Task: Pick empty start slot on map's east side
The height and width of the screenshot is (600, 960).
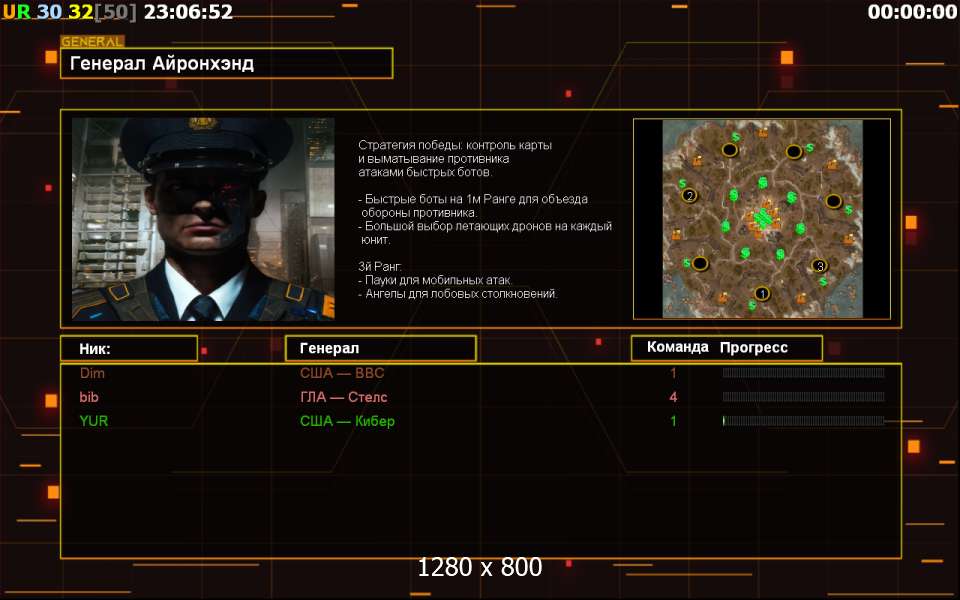Action: click(833, 201)
